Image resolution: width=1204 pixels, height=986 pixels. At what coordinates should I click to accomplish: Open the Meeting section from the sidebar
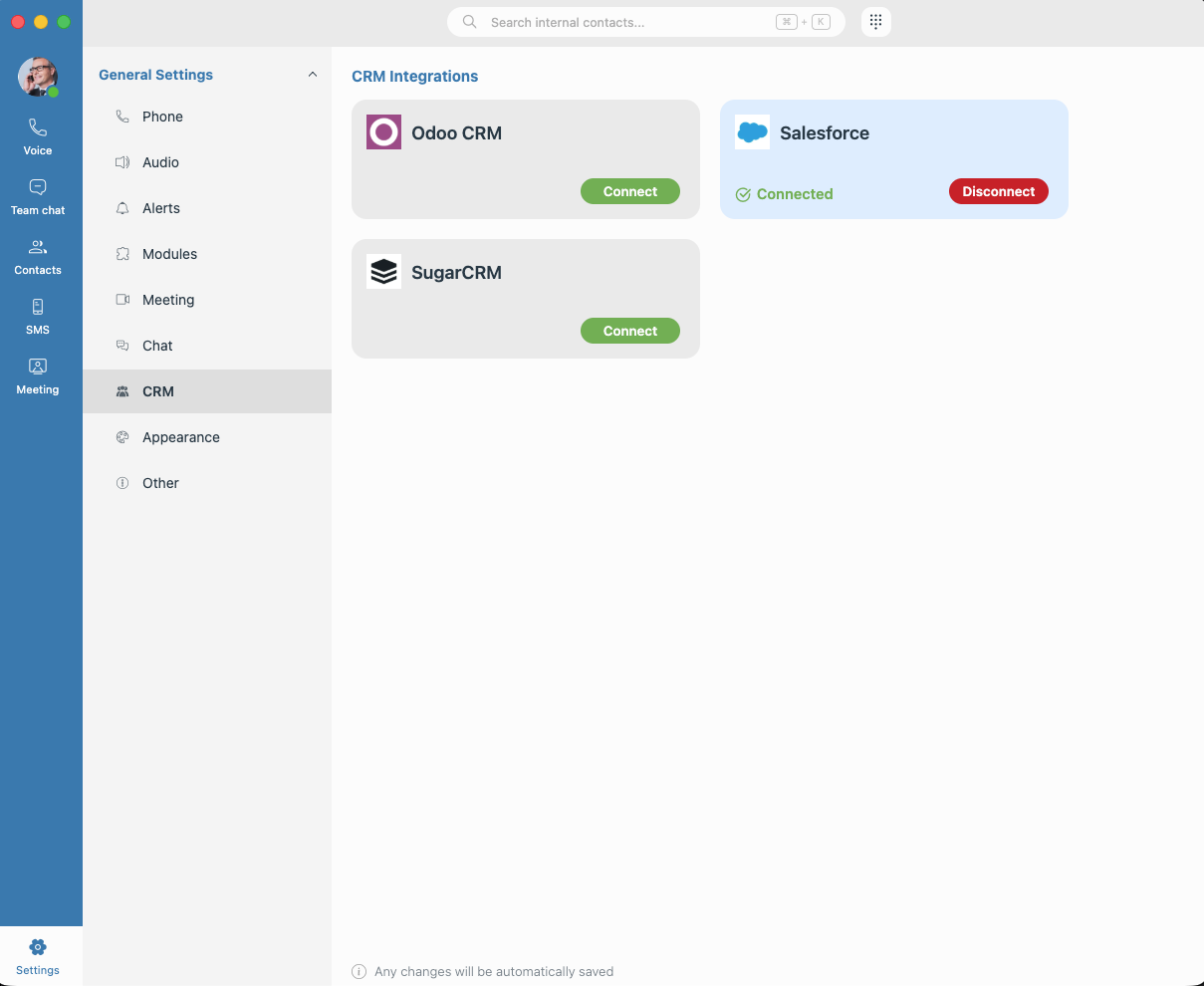pyautogui.click(x=37, y=375)
